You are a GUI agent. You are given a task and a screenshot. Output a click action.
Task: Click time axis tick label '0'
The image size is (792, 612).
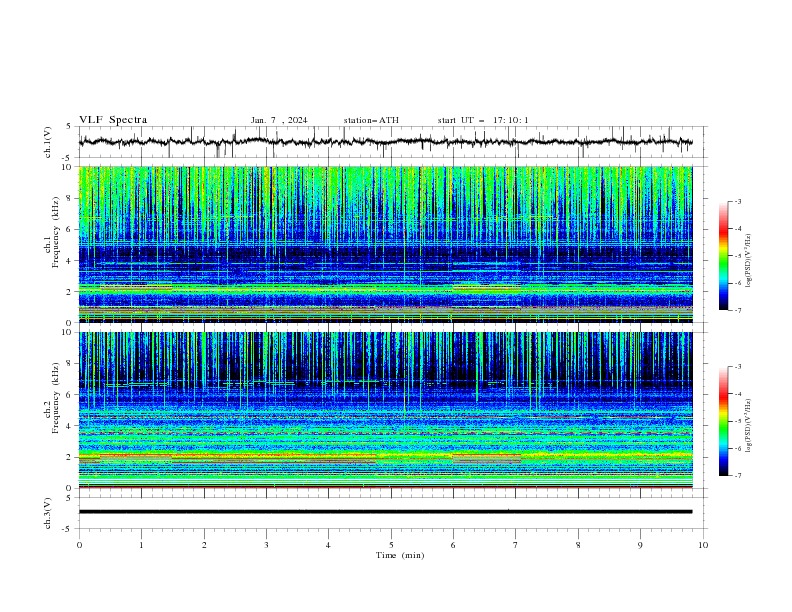[79, 545]
